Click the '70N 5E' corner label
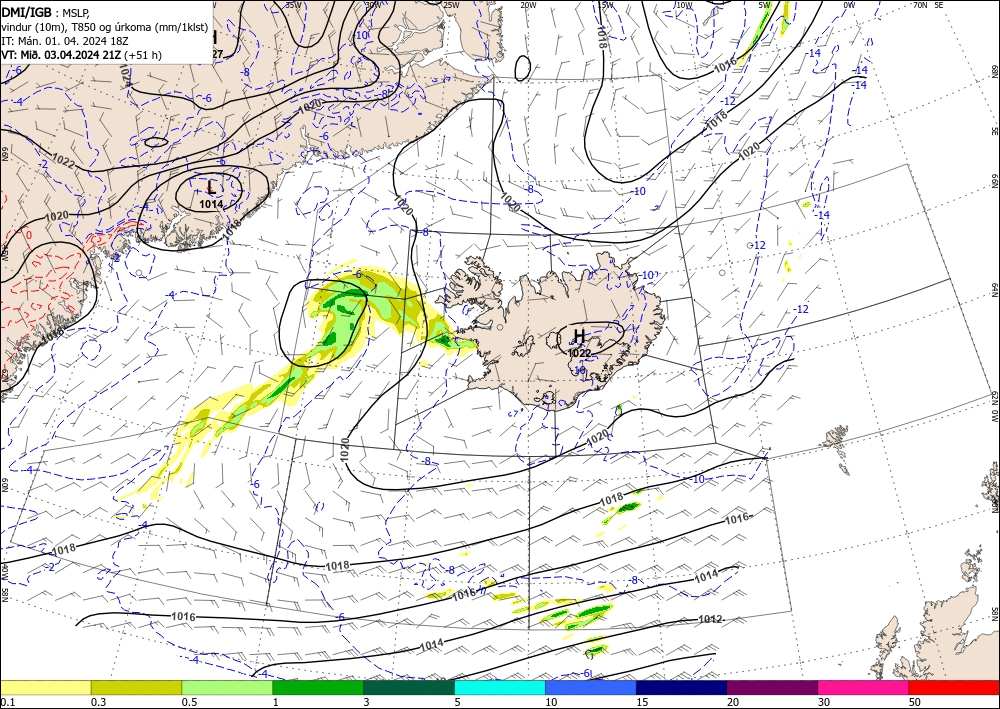The height and width of the screenshot is (709, 1000). (x=928, y=4)
